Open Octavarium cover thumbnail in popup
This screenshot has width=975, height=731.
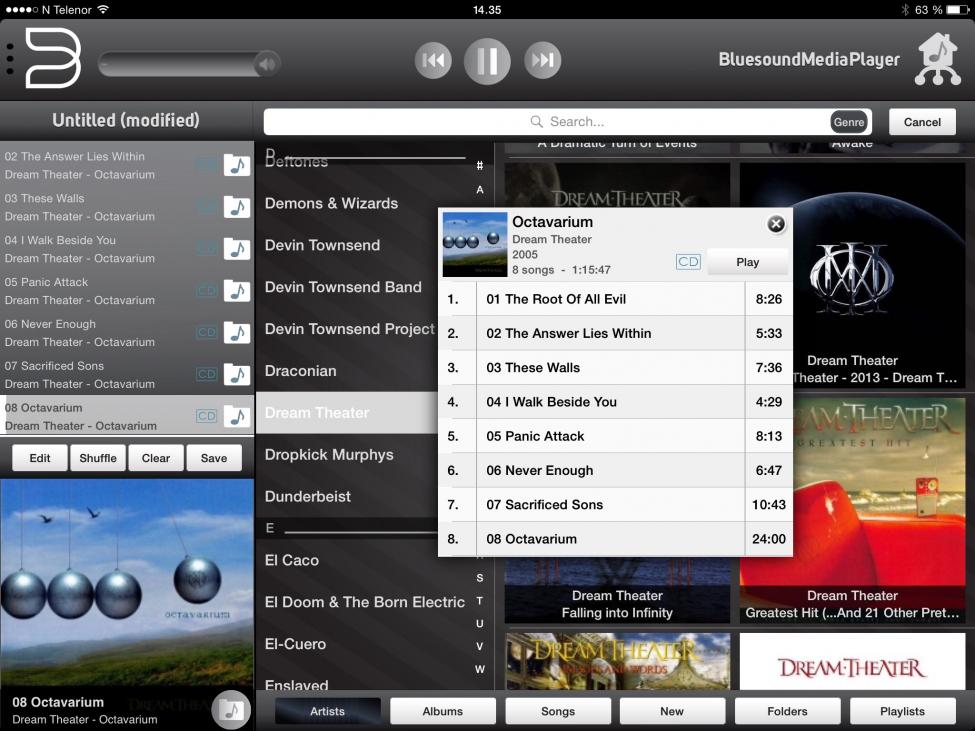coord(474,244)
